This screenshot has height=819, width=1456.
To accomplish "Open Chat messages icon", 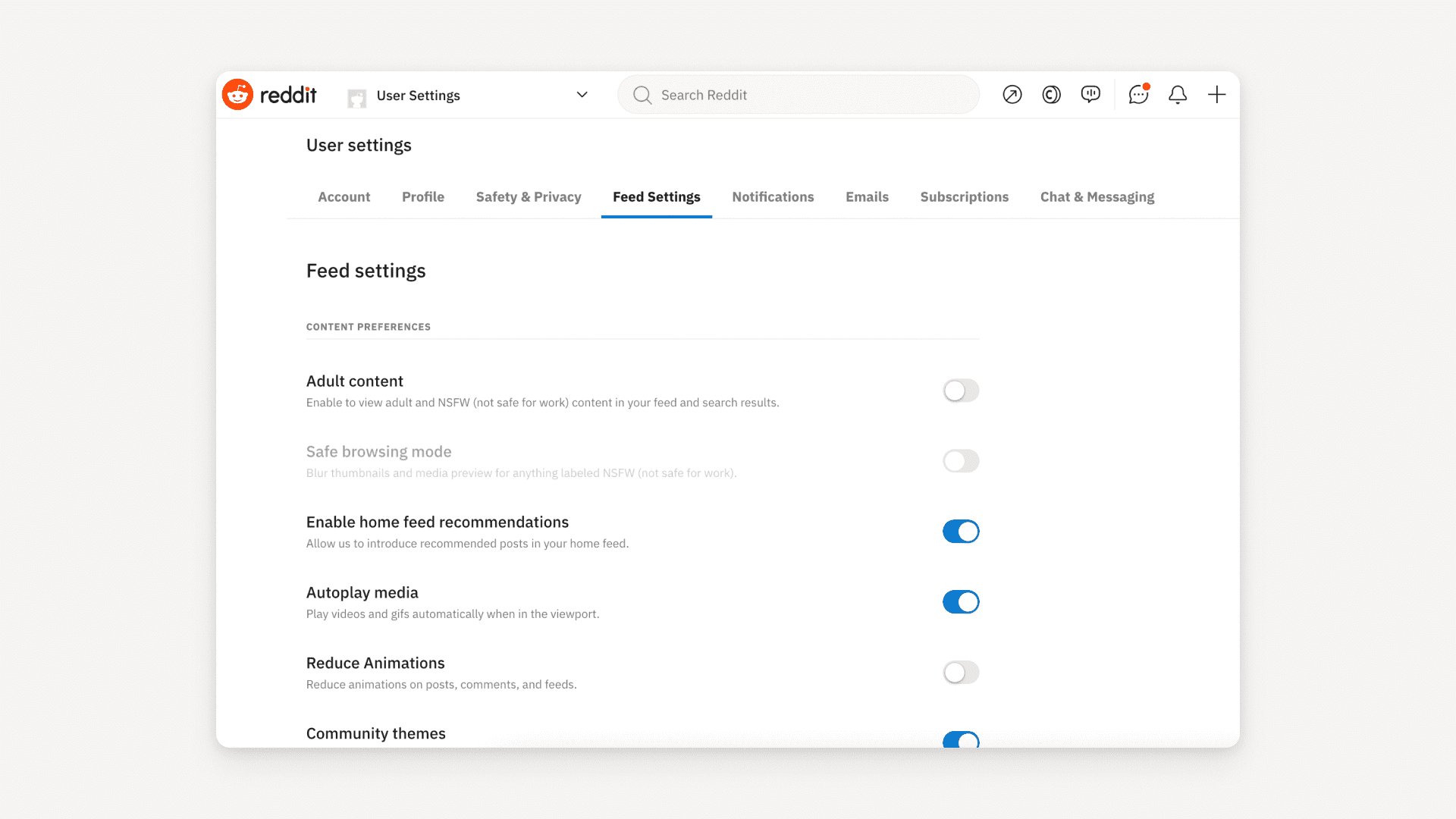I will click(x=1138, y=95).
